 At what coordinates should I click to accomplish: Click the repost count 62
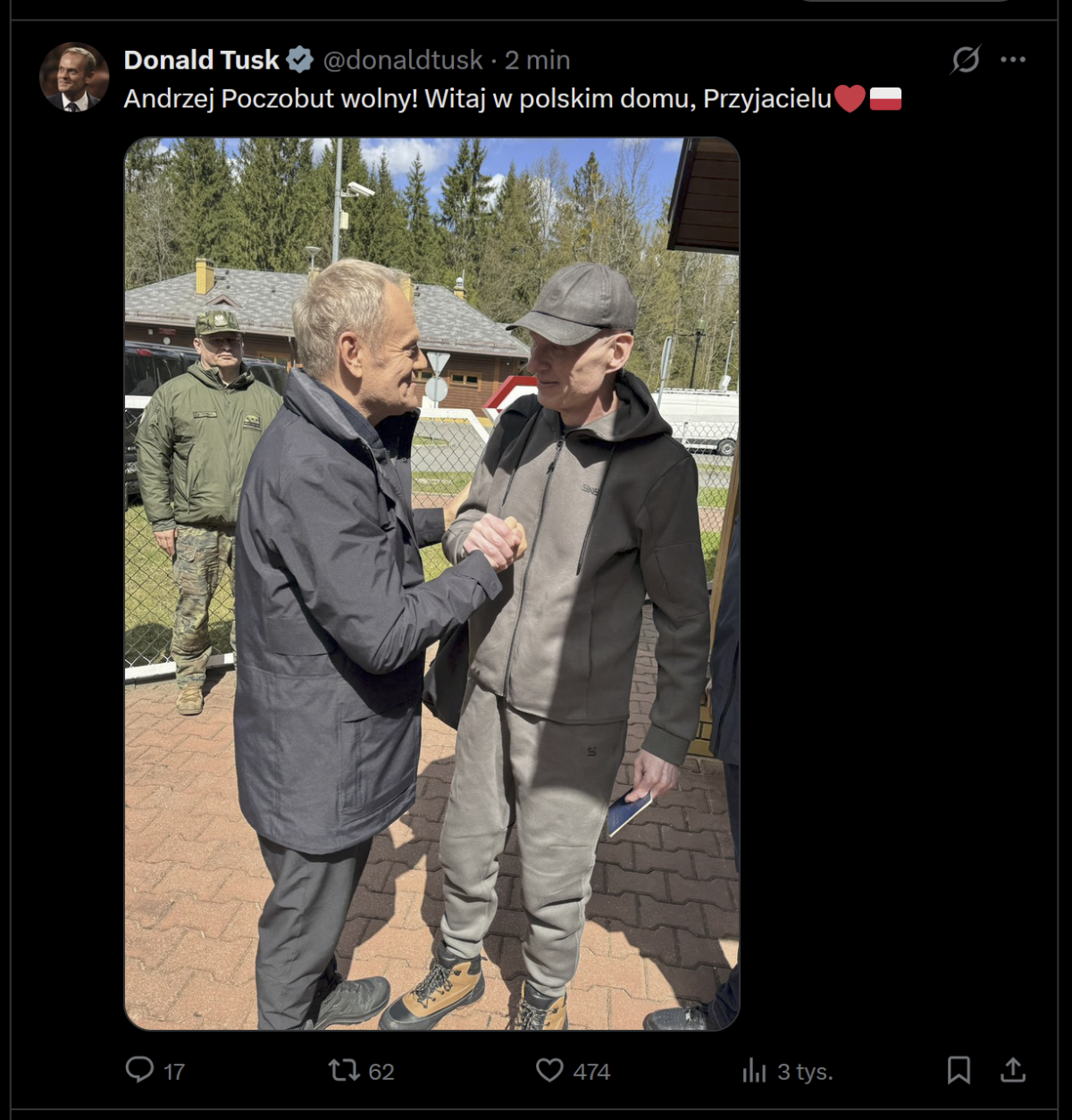381,1072
